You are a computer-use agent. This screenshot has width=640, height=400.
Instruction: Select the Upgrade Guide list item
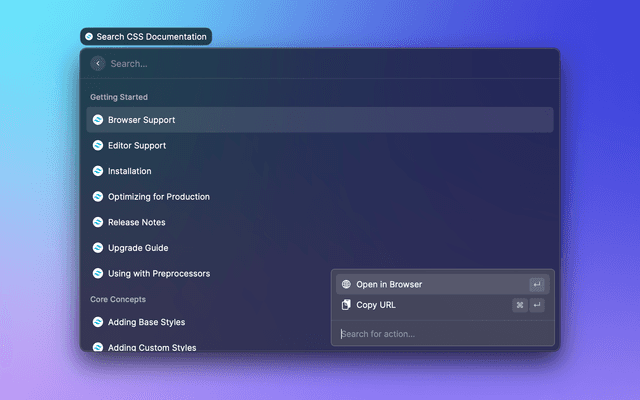click(x=138, y=248)
